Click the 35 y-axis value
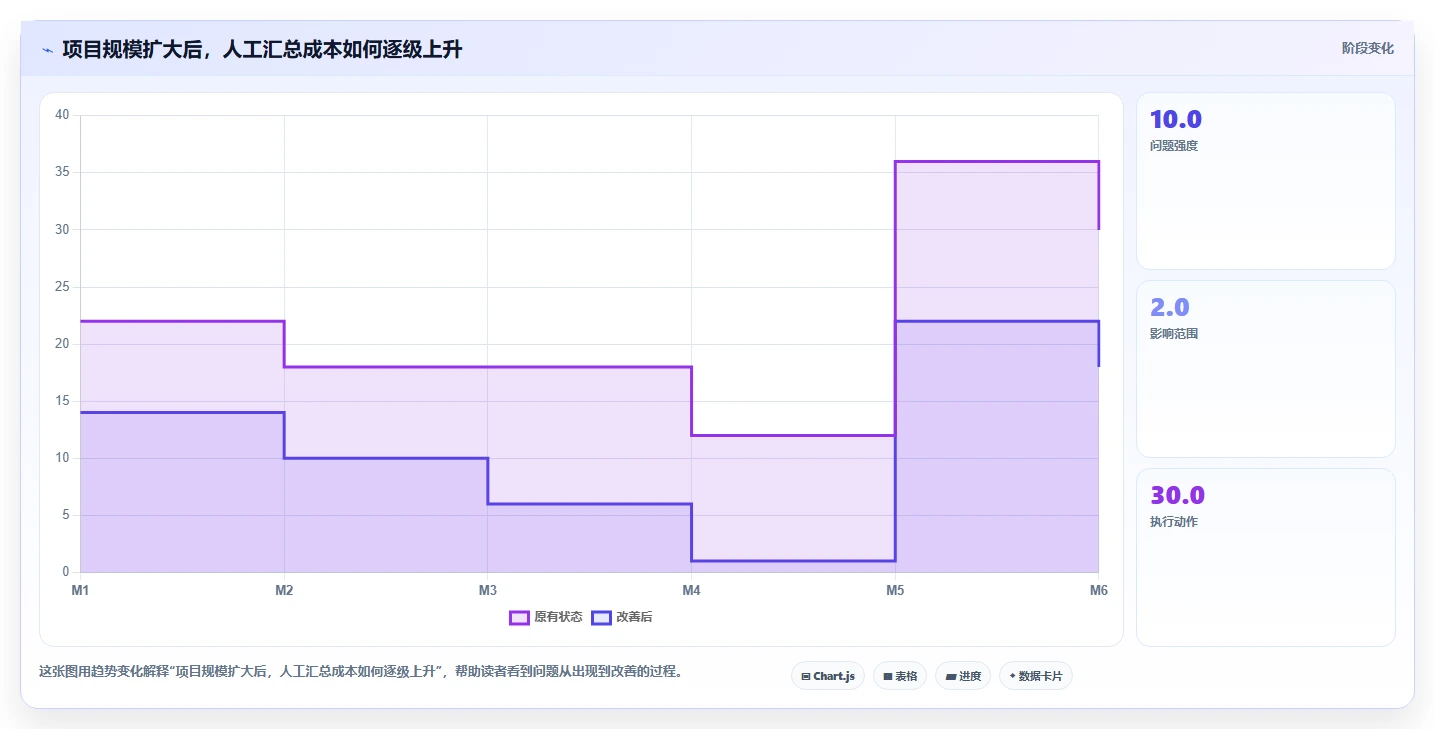Viewport: 1435px width, 729px height. click(x=62, y=172)
